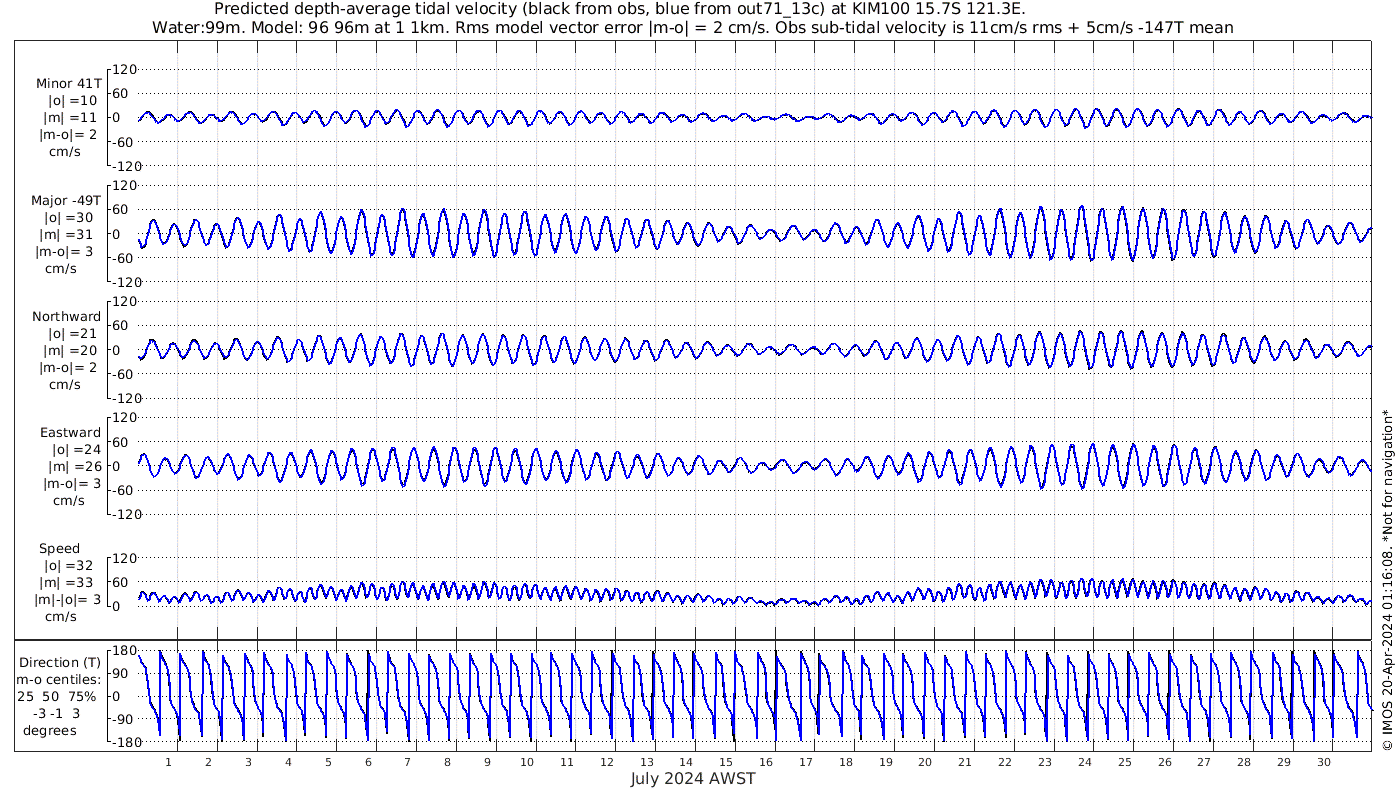Click the 180 tick on Direction axis

(123, 651)
